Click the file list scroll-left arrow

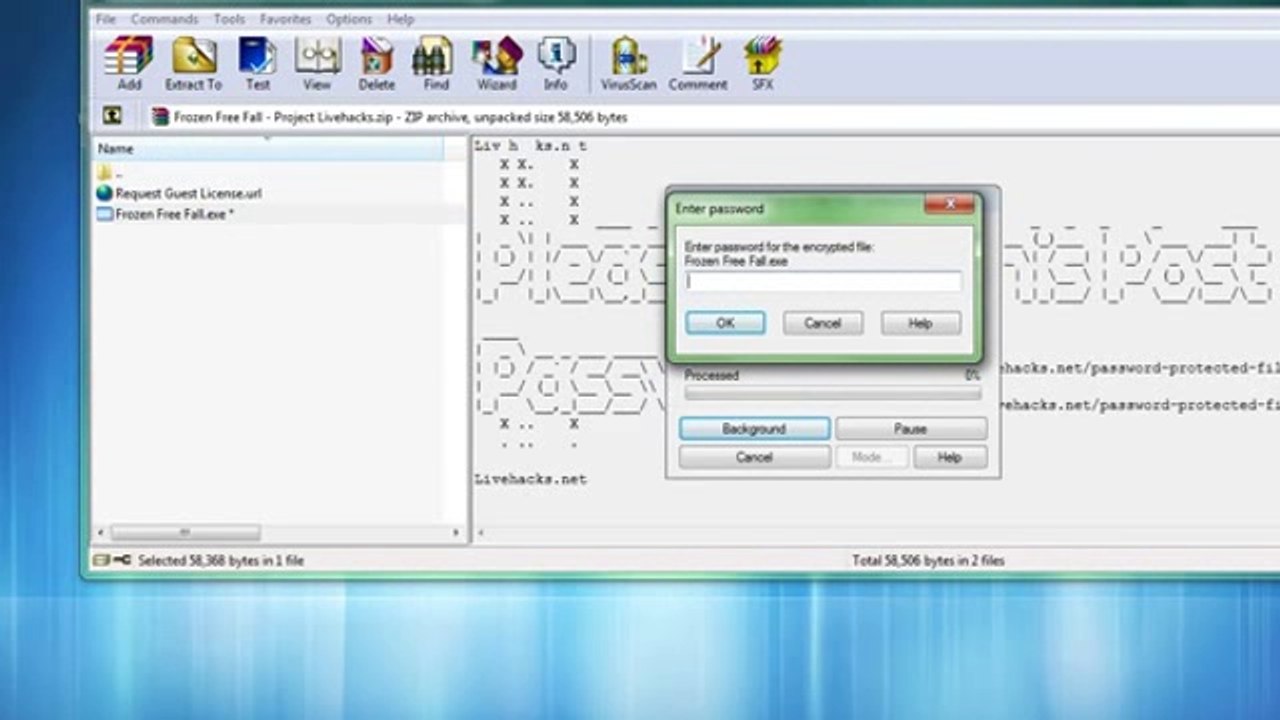click(100, 533)
